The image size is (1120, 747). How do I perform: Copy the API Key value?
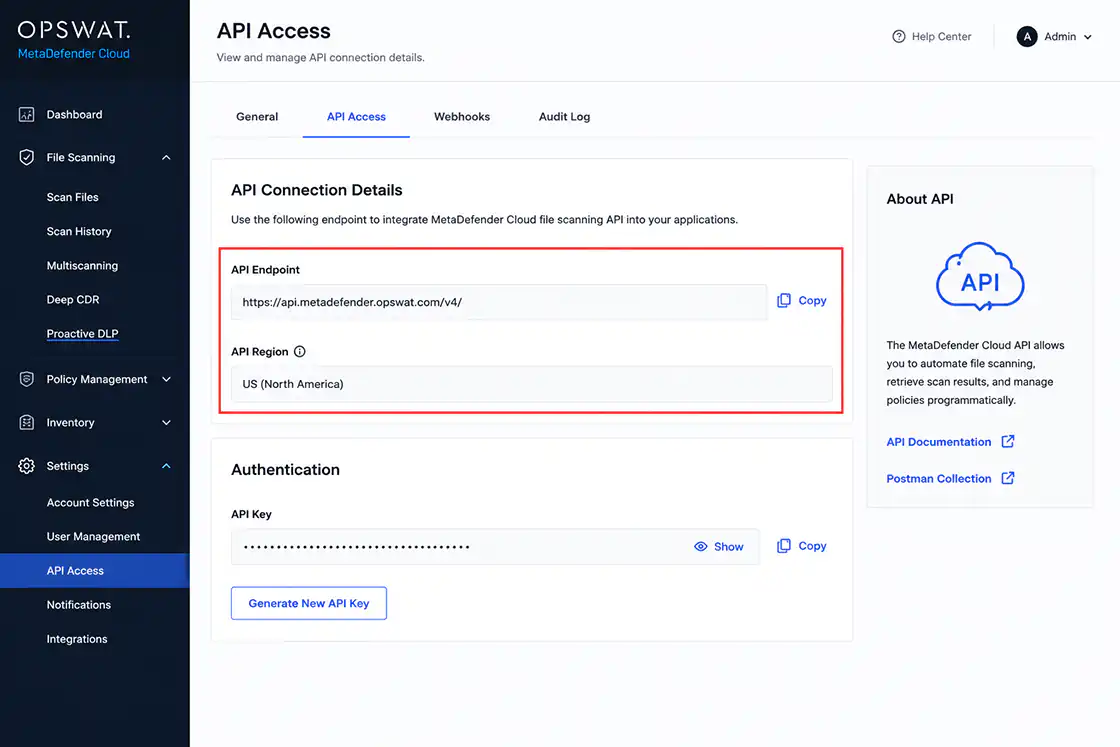tap(801, 546)
